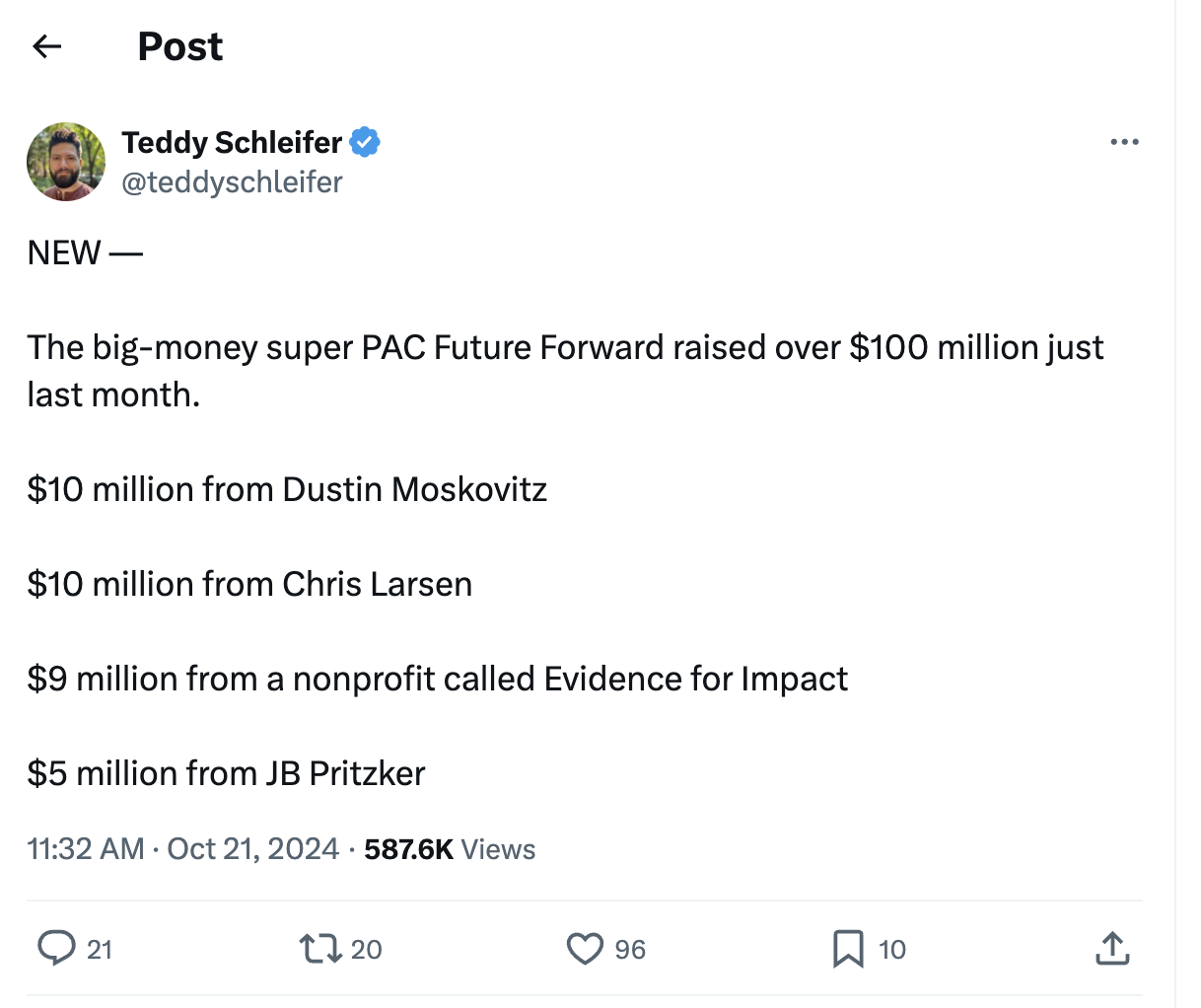Repost this post with the arrows icon
This screenshot has height=1008, width=1201.
320,949
